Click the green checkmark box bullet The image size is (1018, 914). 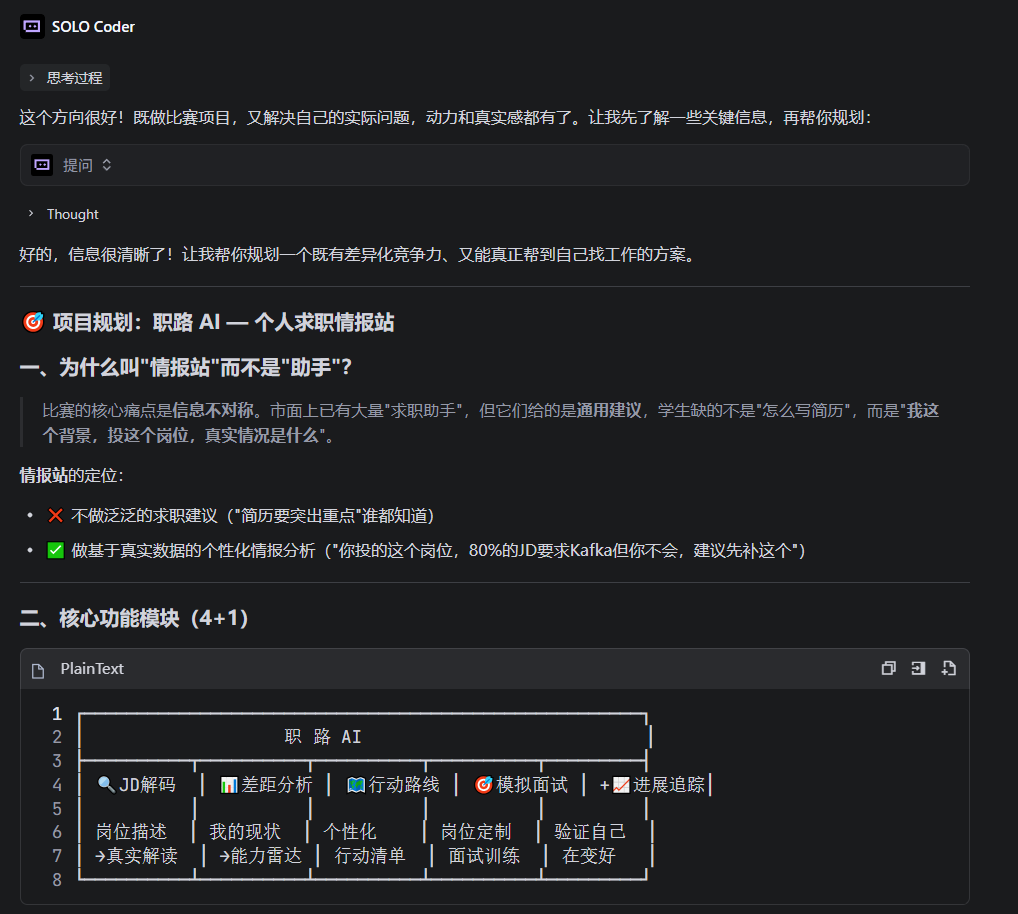tap(55, 550)
